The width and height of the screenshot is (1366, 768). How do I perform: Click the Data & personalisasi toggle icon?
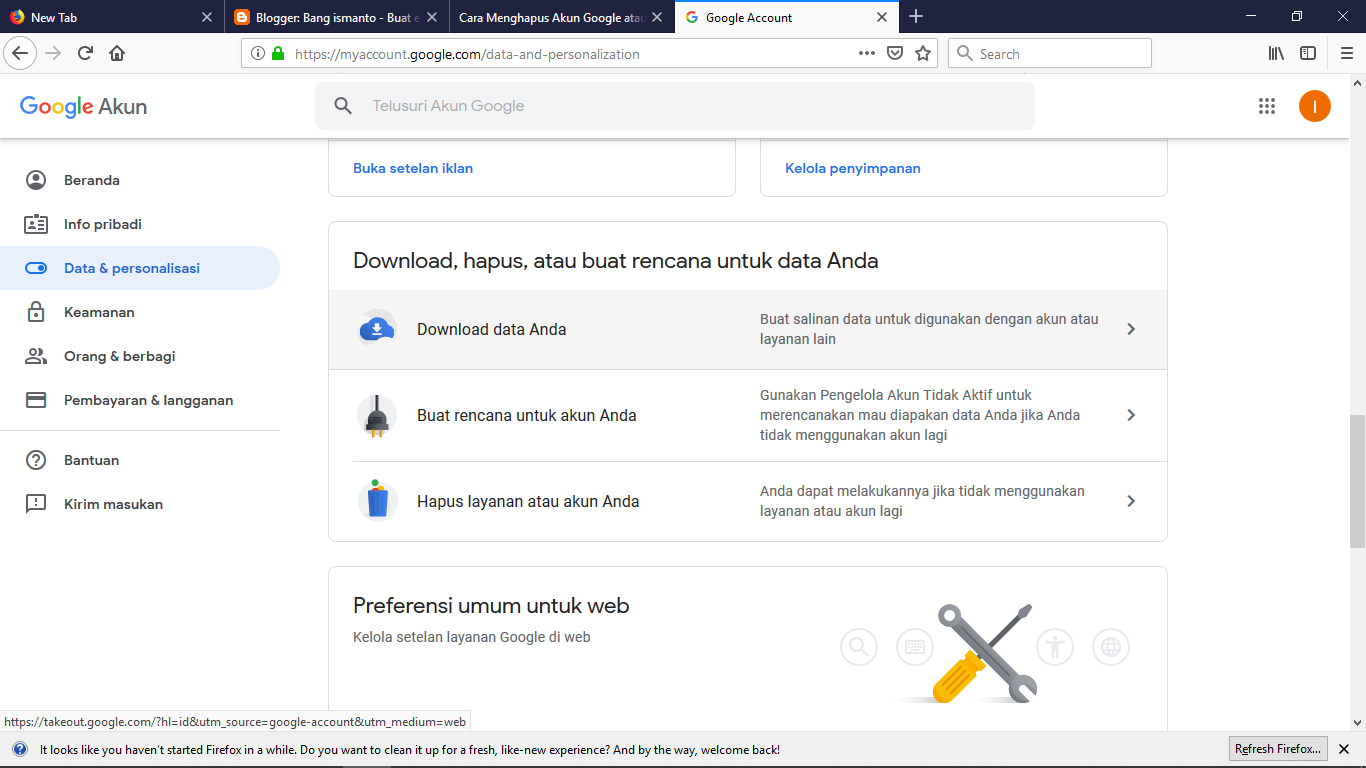pos(36,268)
